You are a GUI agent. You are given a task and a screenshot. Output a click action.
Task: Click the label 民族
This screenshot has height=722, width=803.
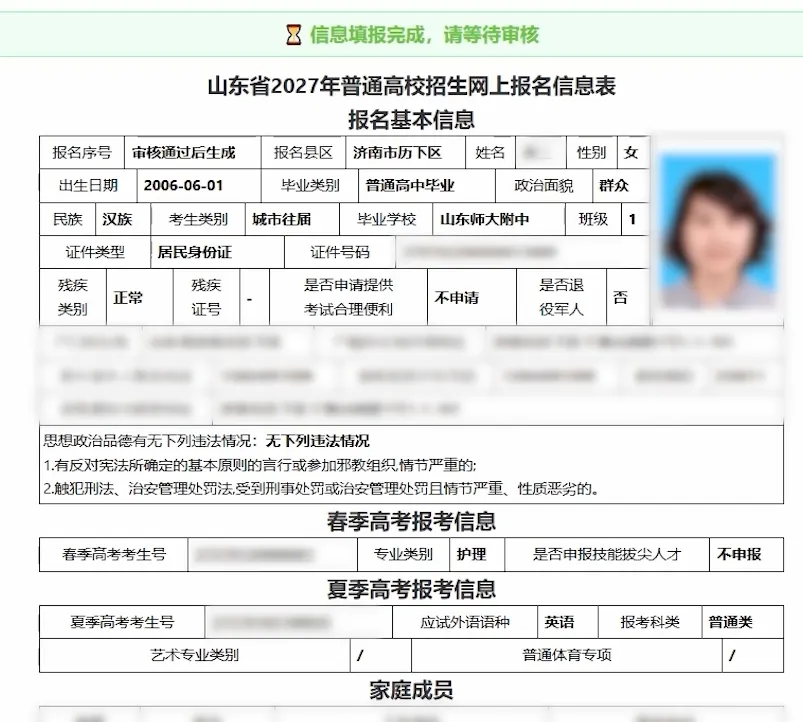pos(68,219)
